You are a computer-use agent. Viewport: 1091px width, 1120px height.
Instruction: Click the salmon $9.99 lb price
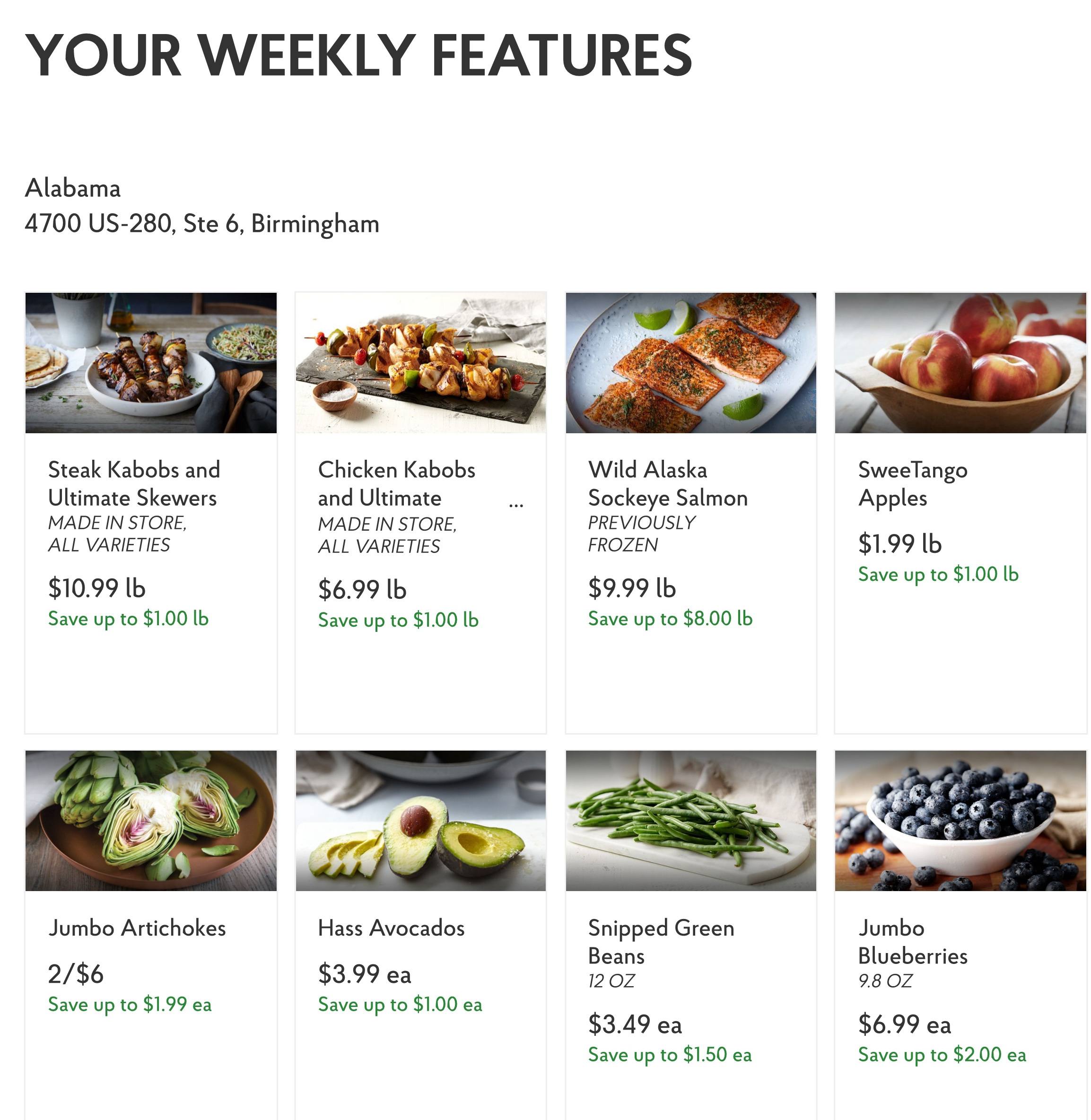click(x=632, y=588)
